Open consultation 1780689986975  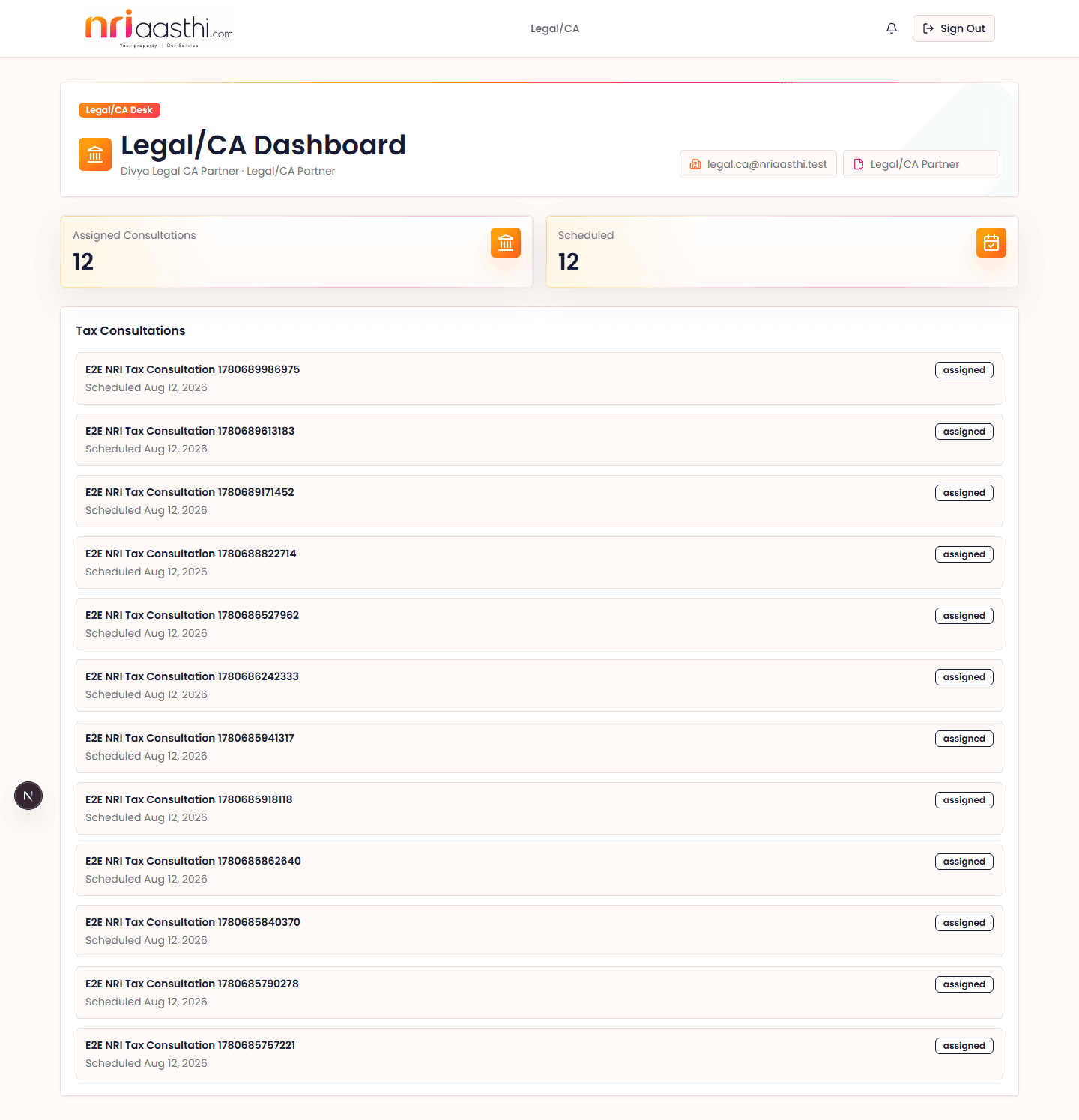click(539, 378)
